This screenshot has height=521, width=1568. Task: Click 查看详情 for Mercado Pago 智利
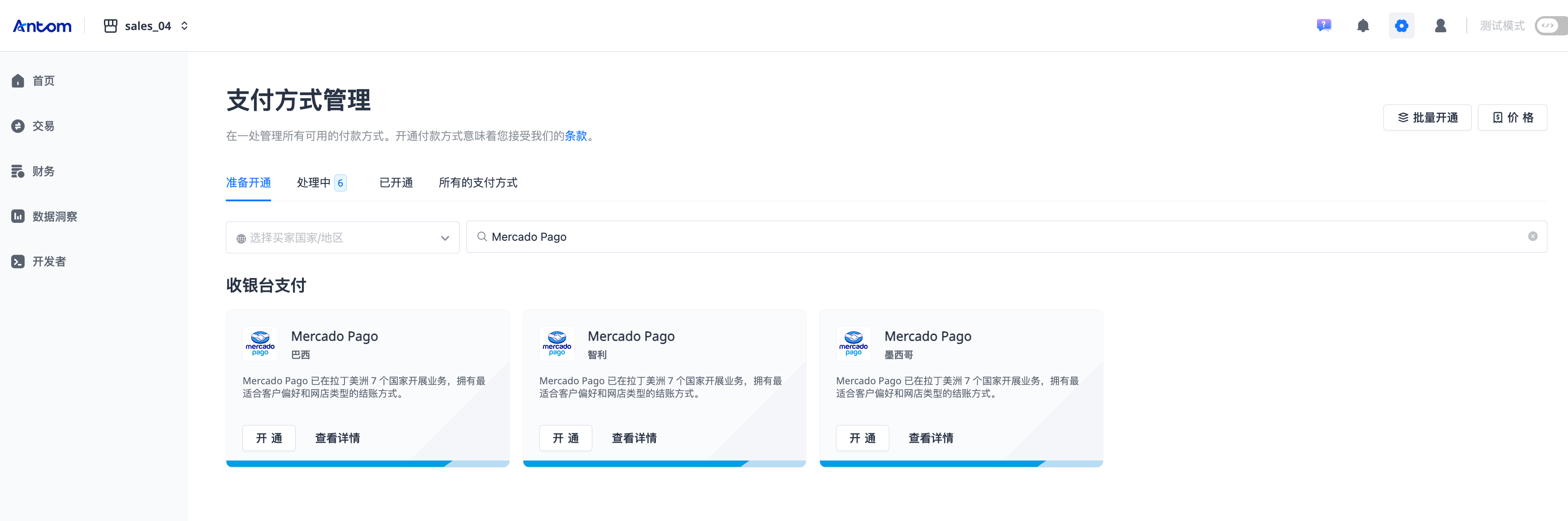click(633, 438)
